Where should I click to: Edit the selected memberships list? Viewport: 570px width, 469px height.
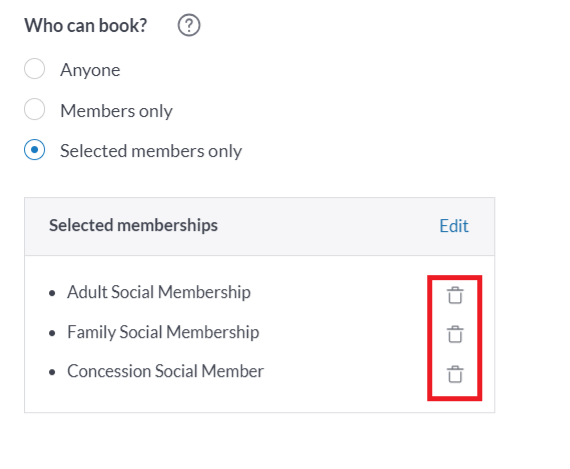click(454, 226)
